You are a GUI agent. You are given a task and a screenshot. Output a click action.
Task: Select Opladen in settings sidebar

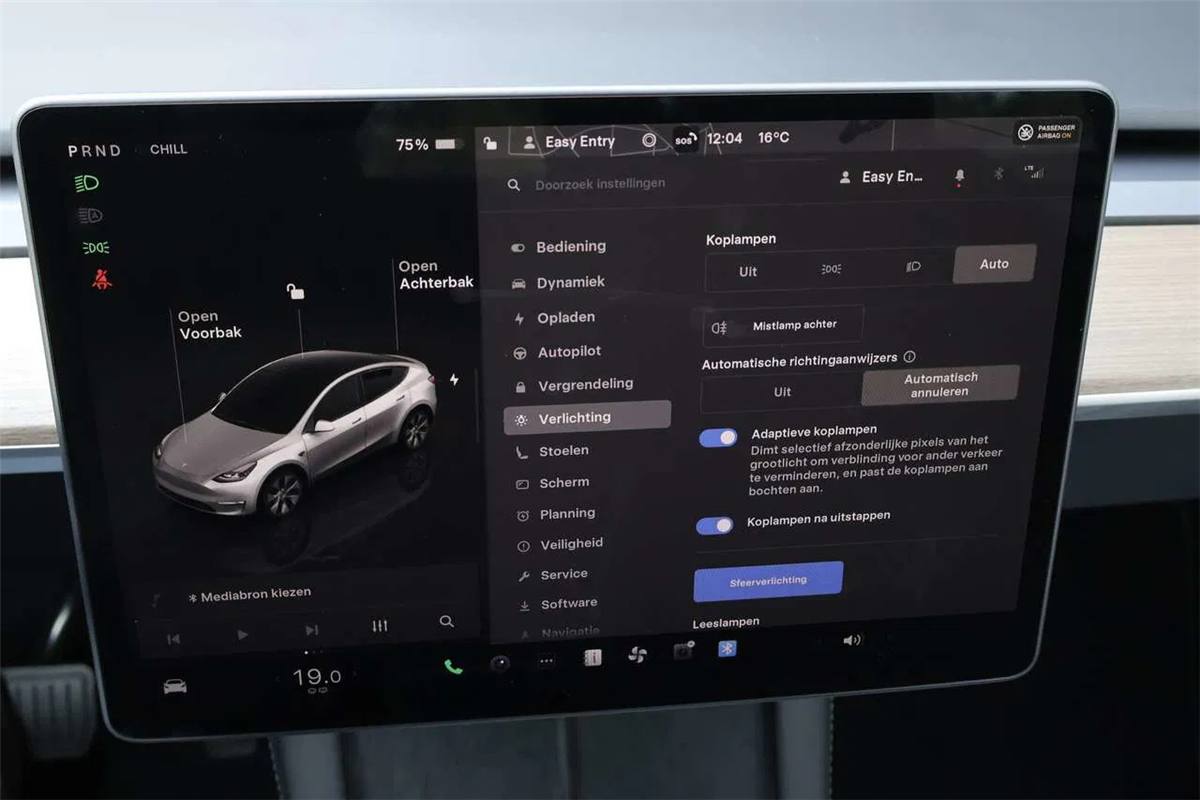pyautogui.click(x=566, y=318)
